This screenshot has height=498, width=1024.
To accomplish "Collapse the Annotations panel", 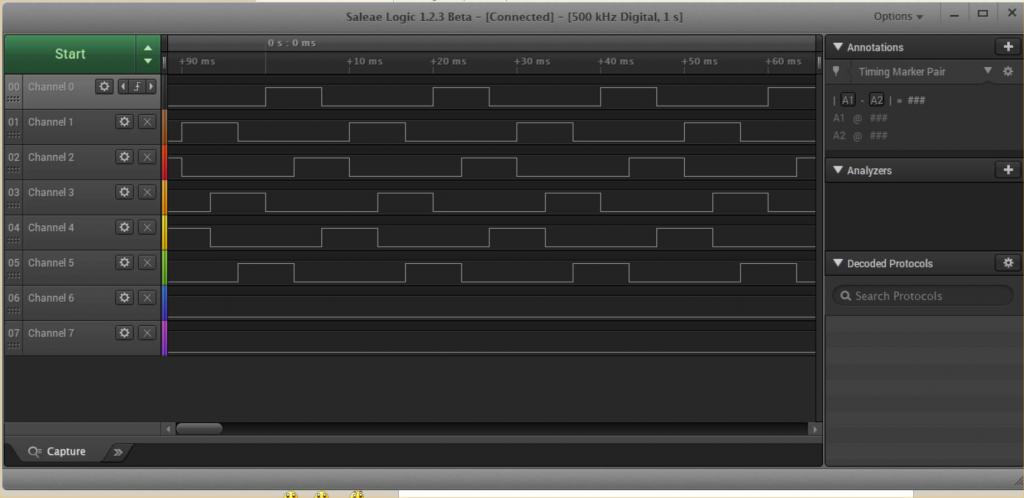I will click(x=838, y=47).
